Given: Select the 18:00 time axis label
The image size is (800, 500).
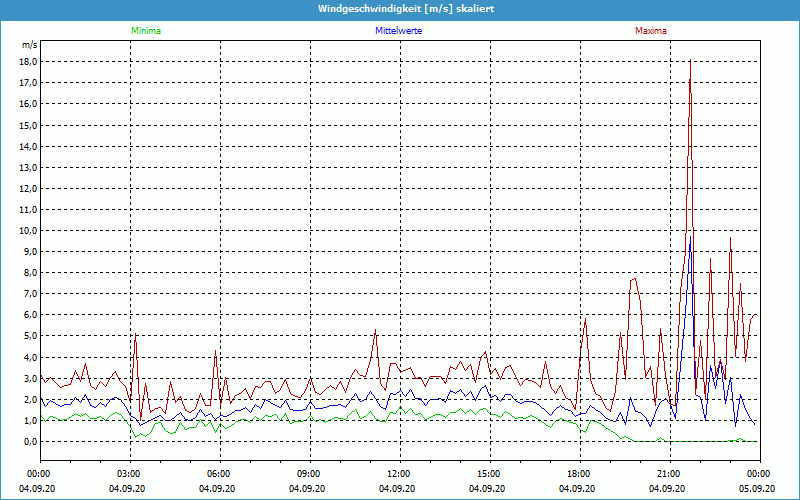Looking at the screenshot, I should [579, 474].
